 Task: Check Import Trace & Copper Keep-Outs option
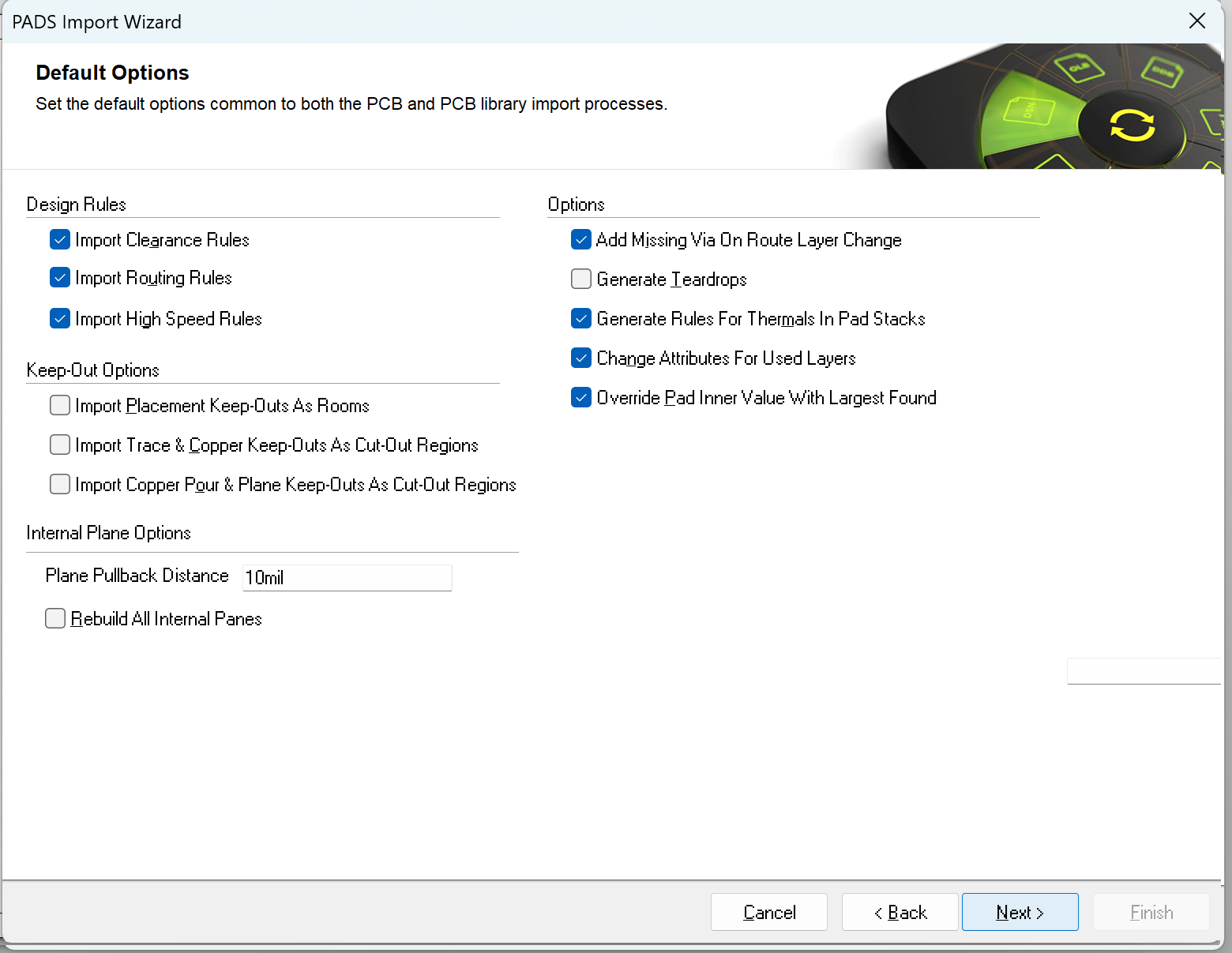coord(60,445)
